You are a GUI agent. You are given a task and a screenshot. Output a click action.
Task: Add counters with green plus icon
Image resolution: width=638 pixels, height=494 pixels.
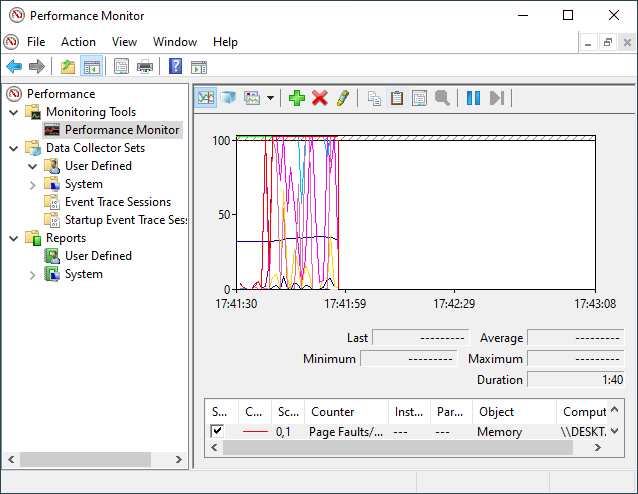(297, 98)
